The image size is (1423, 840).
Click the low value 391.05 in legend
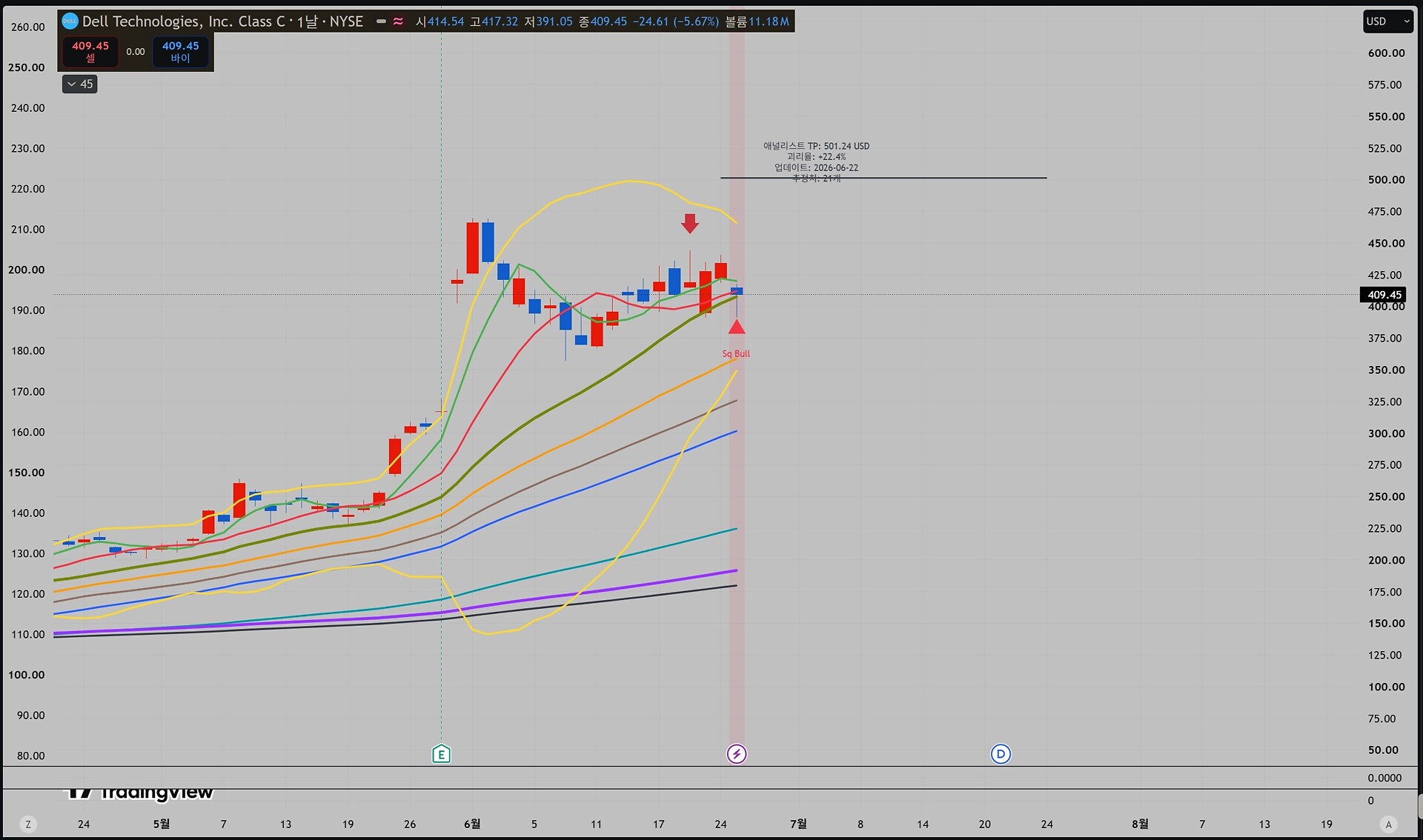click(554, 21)
